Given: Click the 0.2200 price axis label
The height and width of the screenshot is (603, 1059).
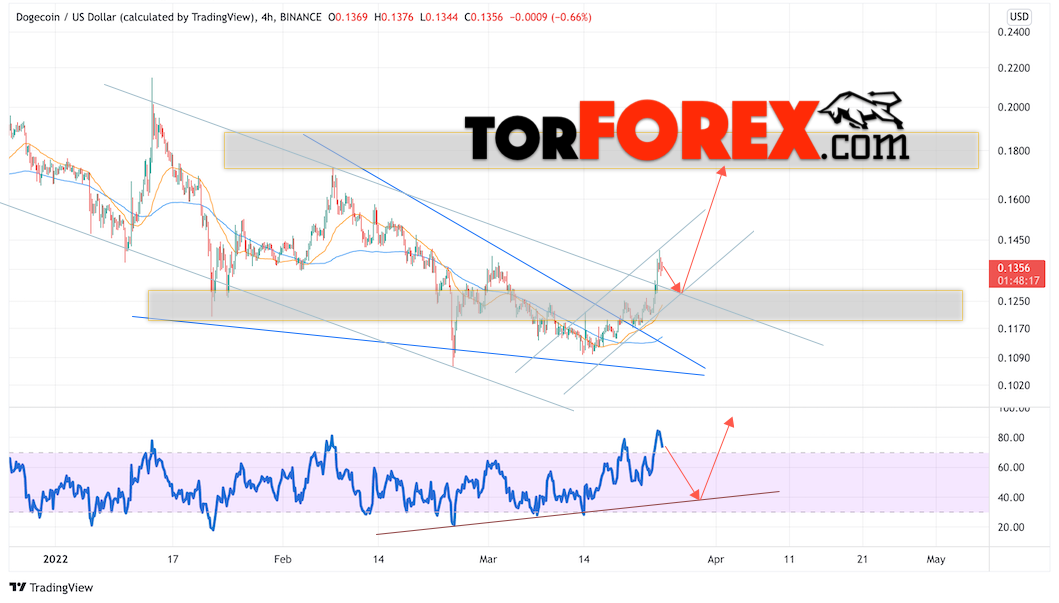Looking at the screenshot, I should pyautogui.click(x=1014, y=69).
